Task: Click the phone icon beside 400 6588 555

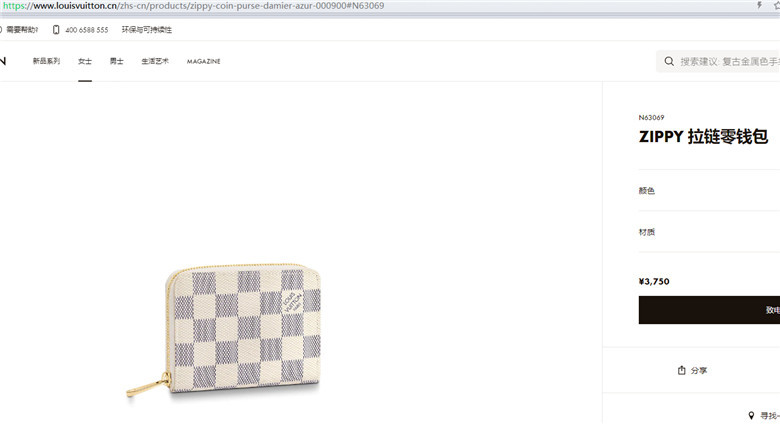Action: (x=56, y=30)
